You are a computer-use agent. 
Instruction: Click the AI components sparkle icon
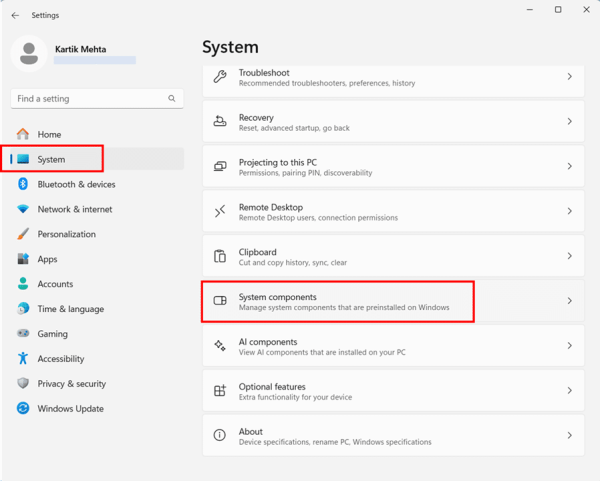click(220, 346)
